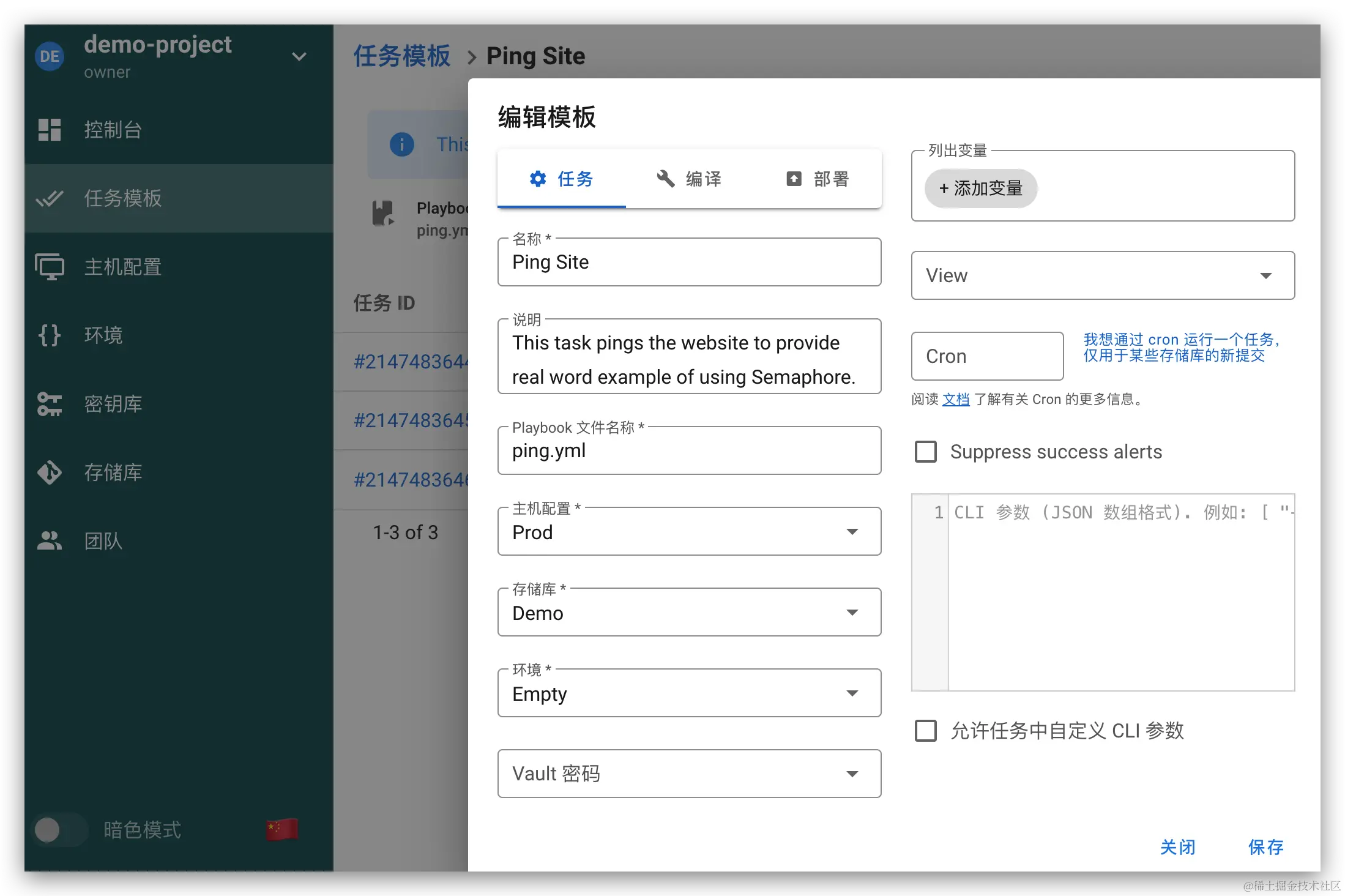
Task: Click the 主机配置 monitor icon
Action: click(49, 267)
